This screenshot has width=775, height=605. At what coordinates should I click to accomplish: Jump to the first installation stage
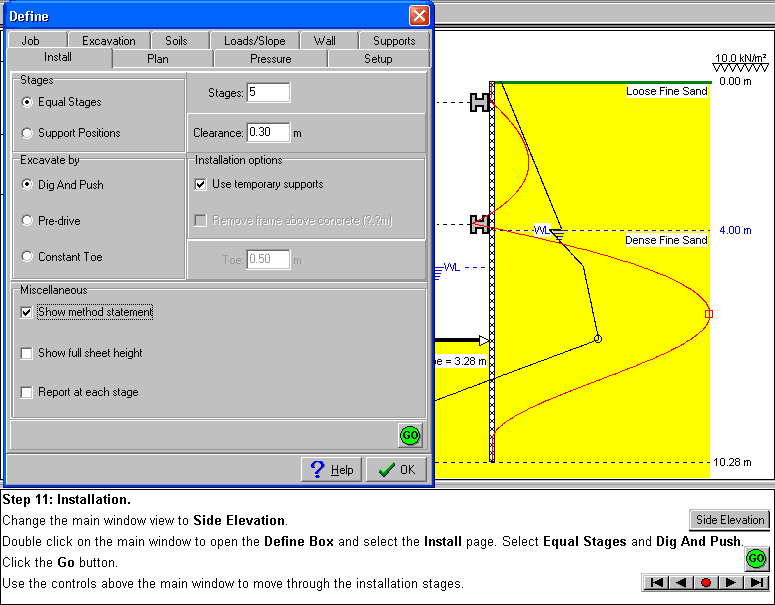(656, 583)
